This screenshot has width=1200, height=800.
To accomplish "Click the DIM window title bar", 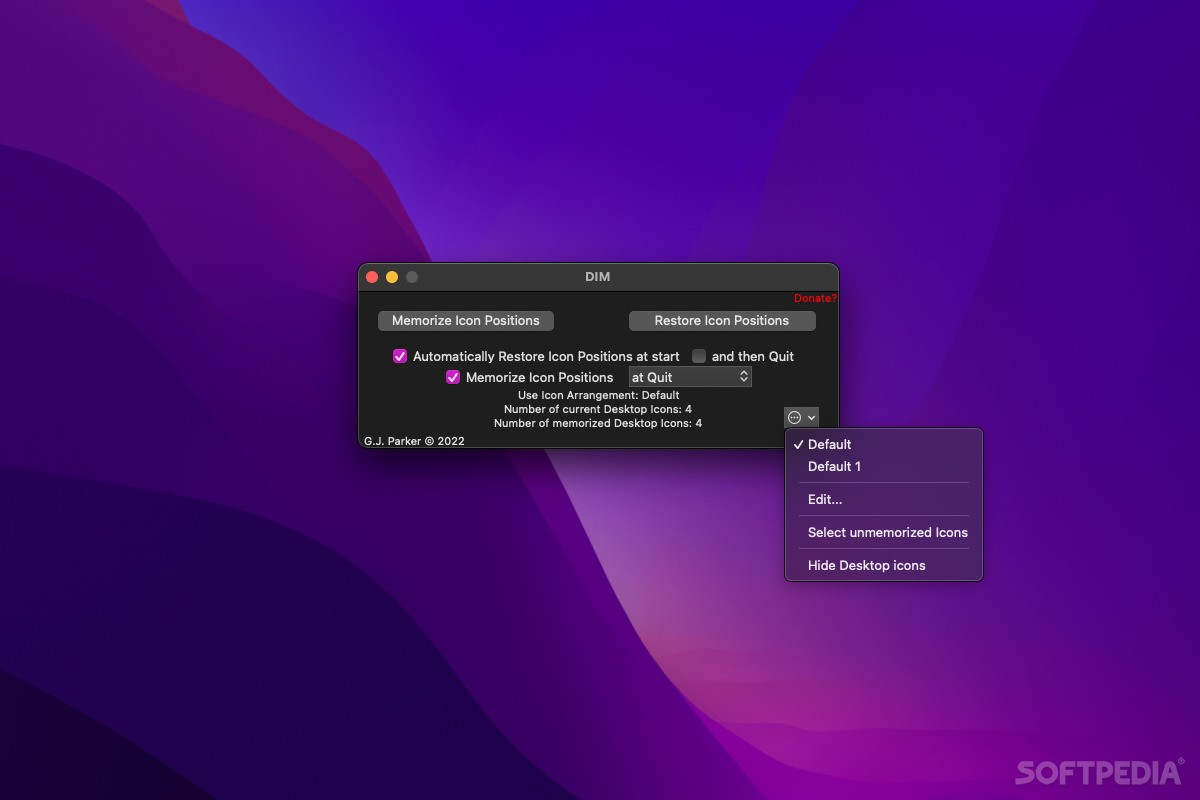I will [x=598, y=277].
